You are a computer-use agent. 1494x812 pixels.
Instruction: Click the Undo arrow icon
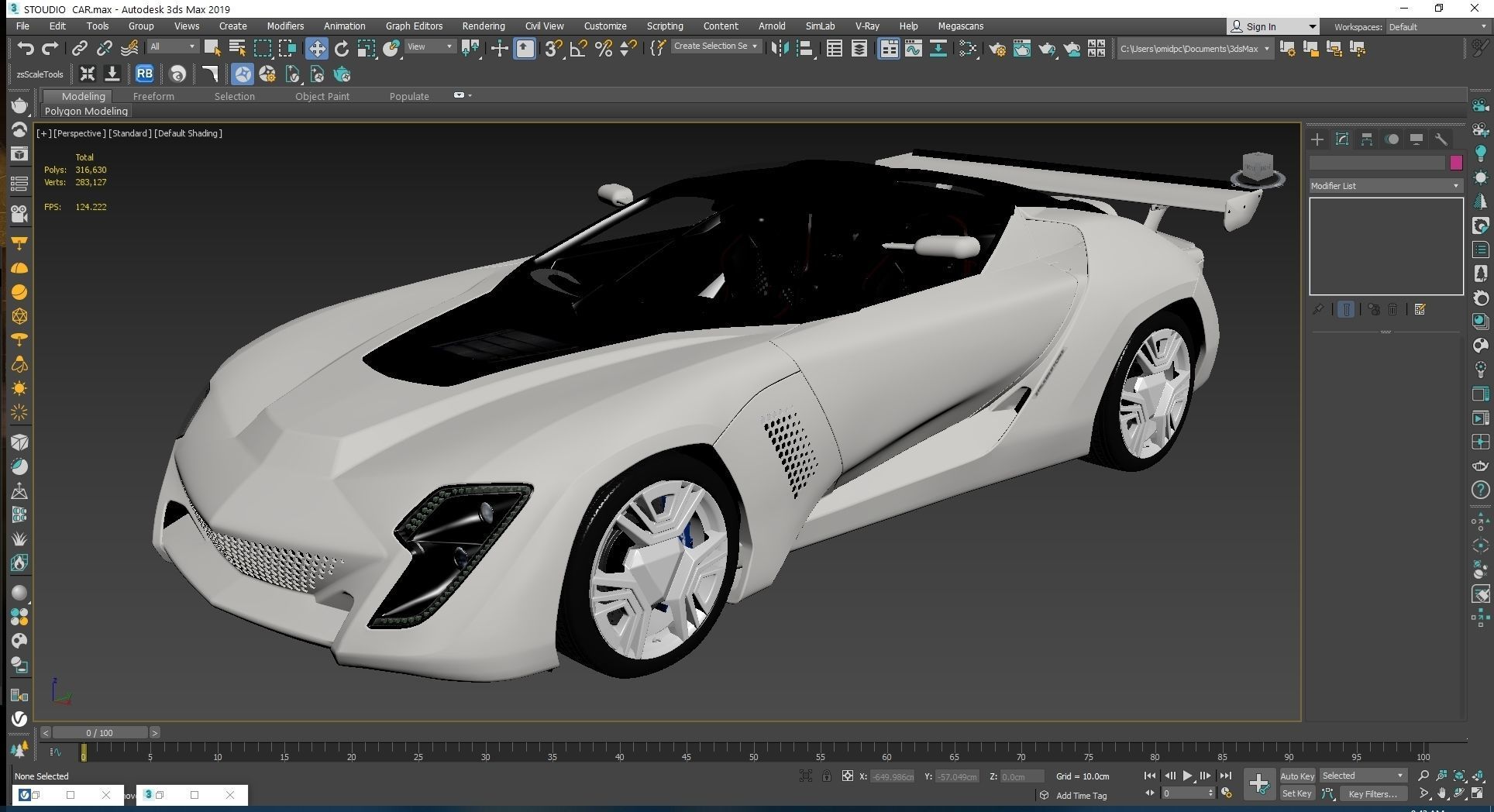point(26,48)
